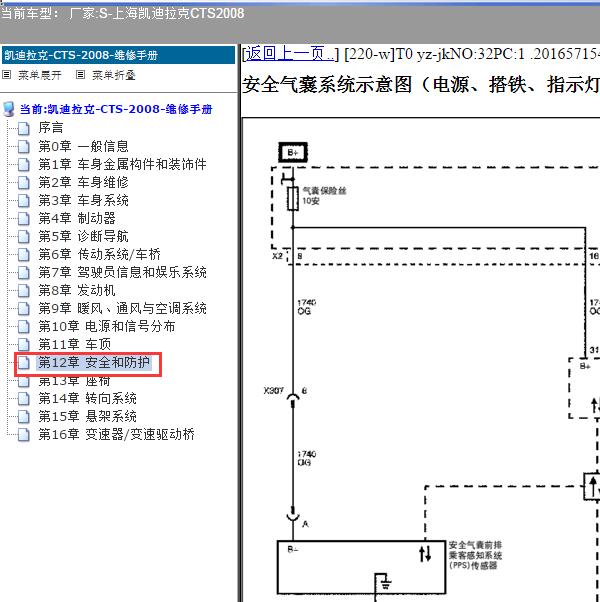Click root node 当前:凯迪拉克-CTS-2008-维修手册
600x602 pixels.
(x=116, y=109)
